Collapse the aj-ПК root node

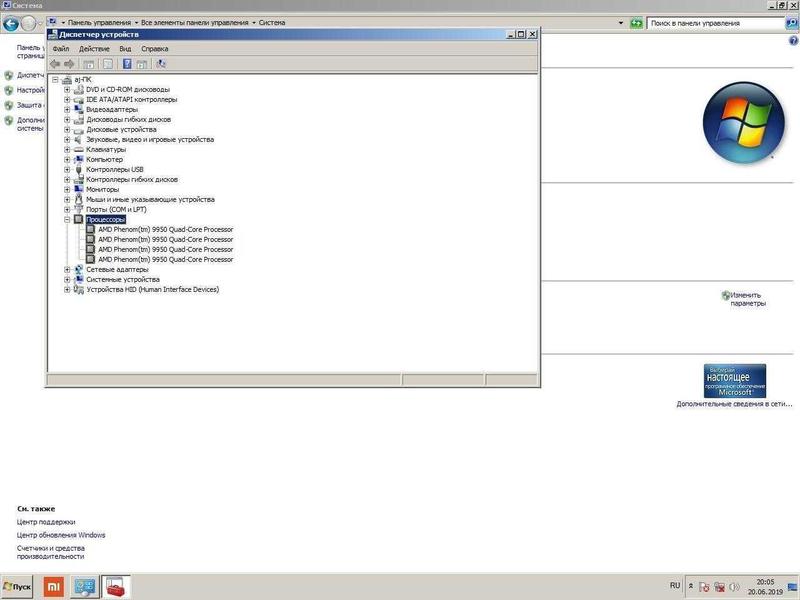[x=55, y=80]
